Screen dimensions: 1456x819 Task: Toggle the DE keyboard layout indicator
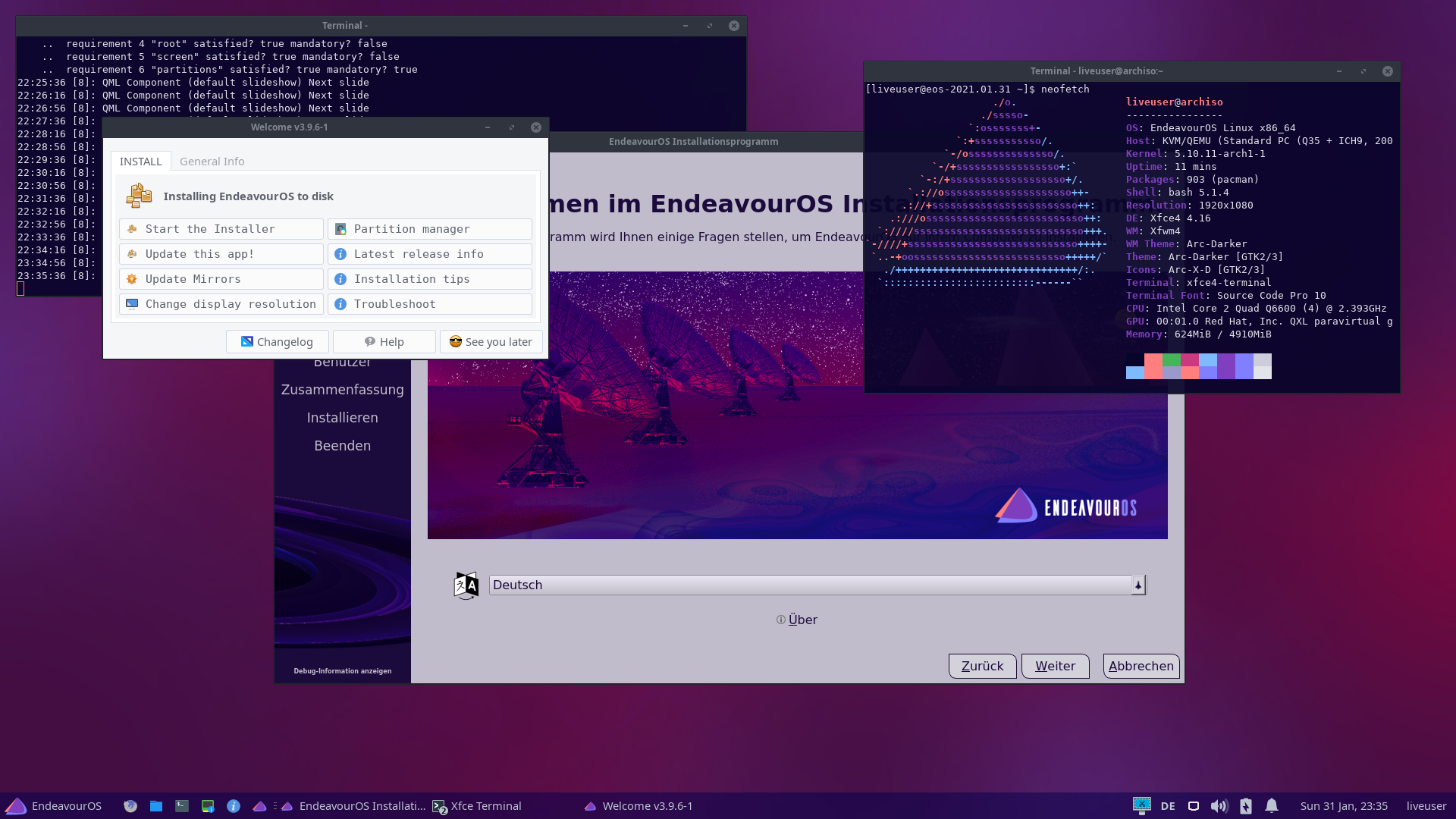(1168, 806)
